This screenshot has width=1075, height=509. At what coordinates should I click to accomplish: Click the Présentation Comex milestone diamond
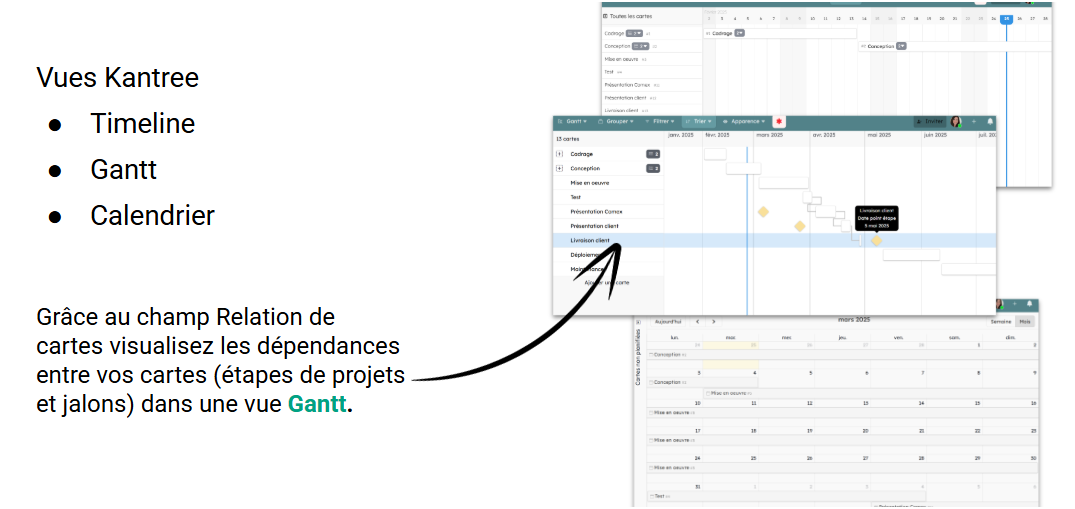(x=763, y=212)
